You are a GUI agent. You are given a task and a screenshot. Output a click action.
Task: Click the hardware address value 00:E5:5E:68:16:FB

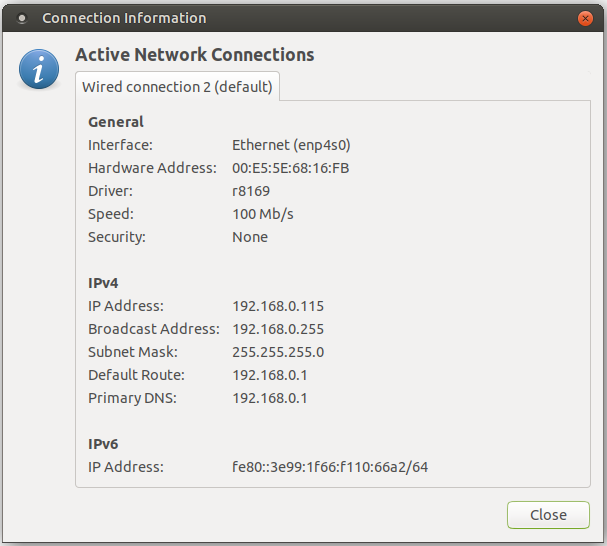[x=290, y=168]
